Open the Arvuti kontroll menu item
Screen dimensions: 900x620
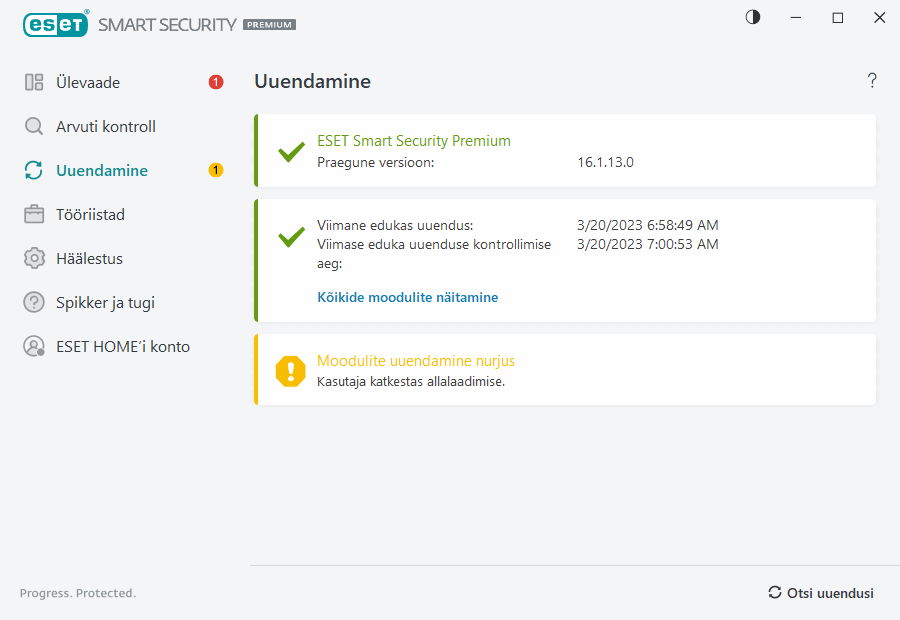[106, 127]
